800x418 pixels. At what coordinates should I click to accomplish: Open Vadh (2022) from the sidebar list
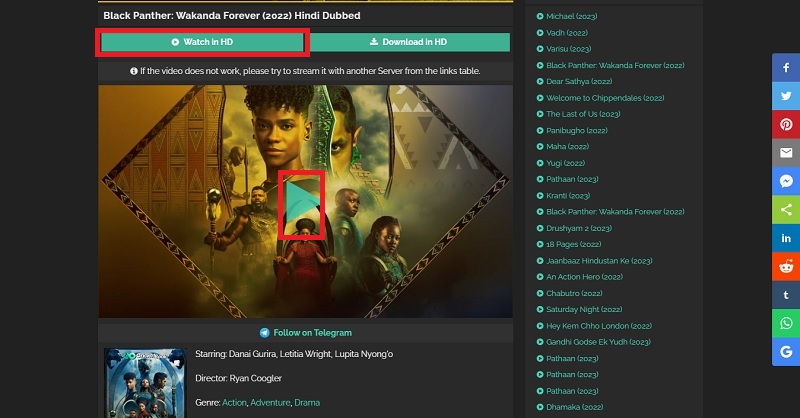pyautogui.click(x=562, y=33)
